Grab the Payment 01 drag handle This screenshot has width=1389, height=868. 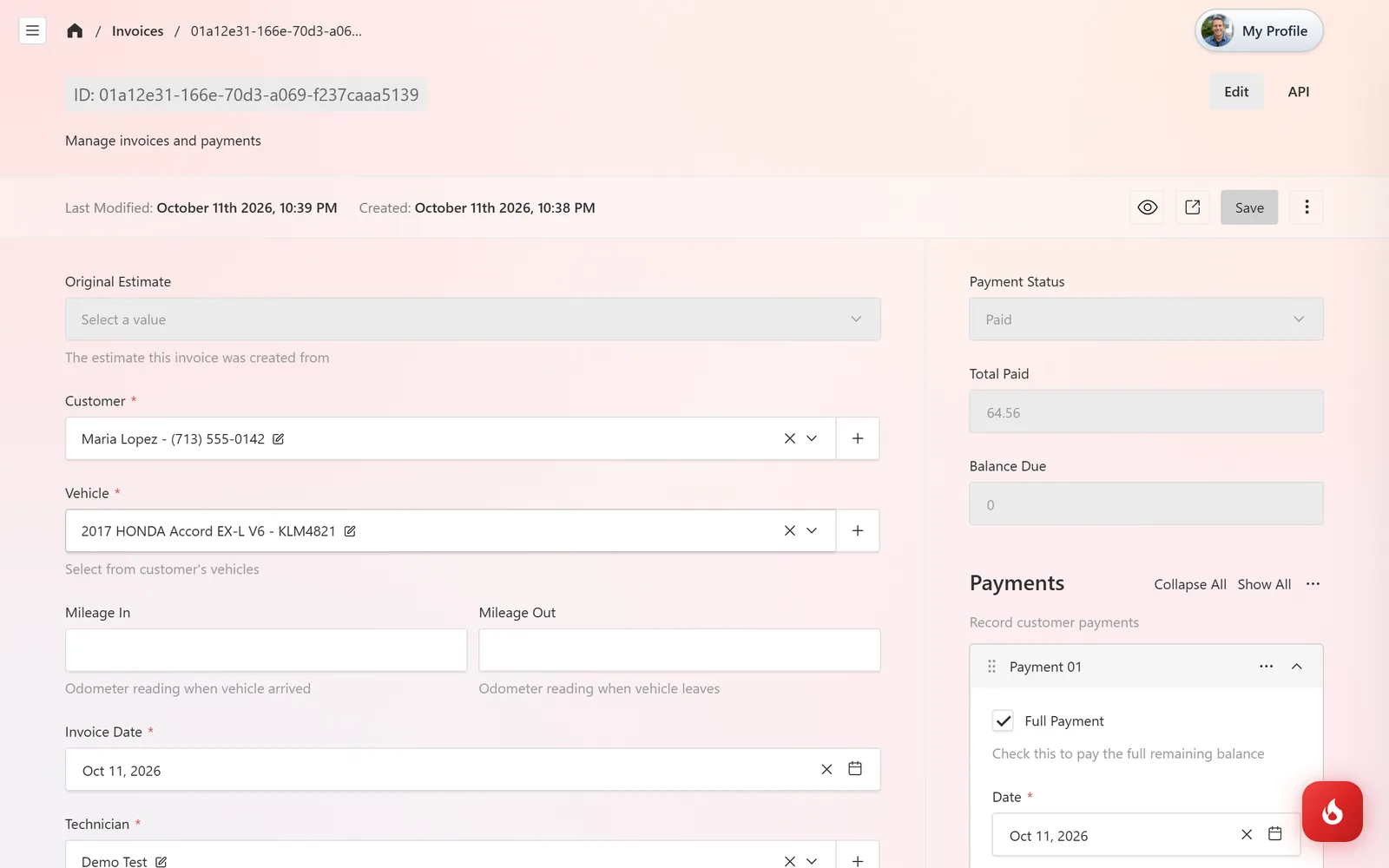point(991,667)
